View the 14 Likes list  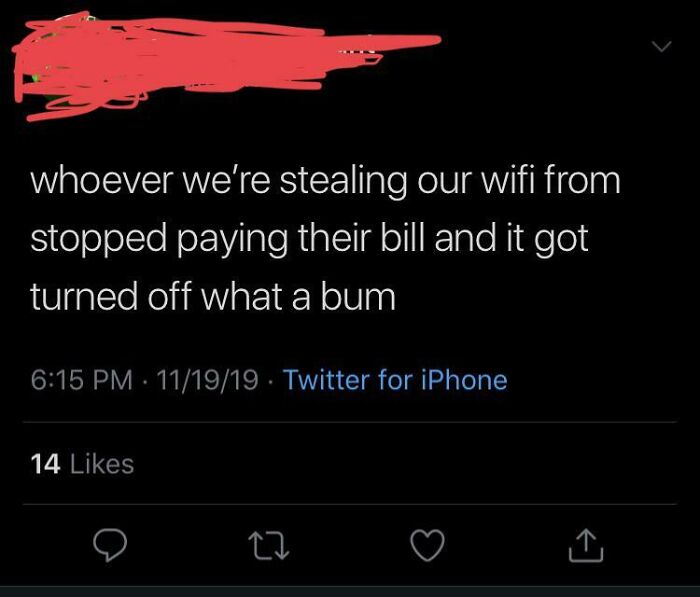[83, 464]
